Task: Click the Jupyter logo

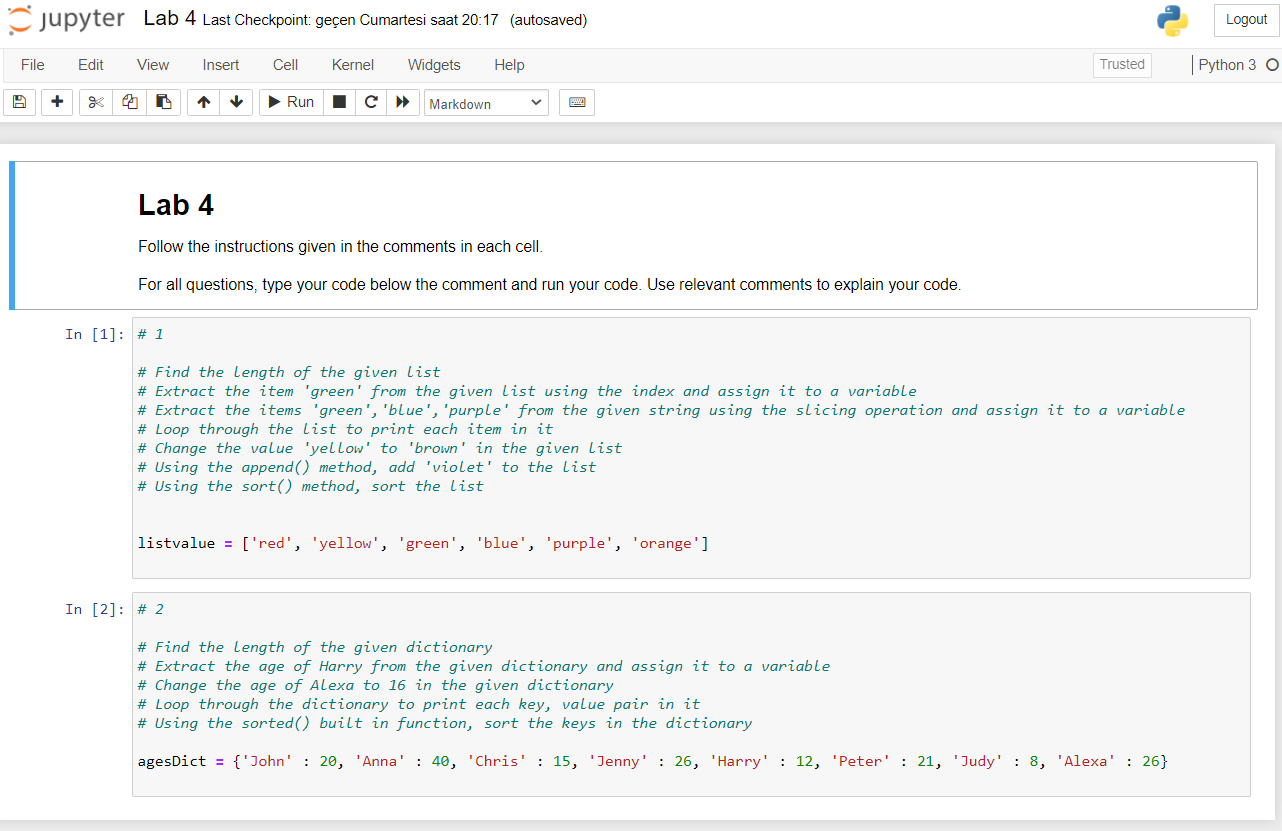Action: [65, 19]
